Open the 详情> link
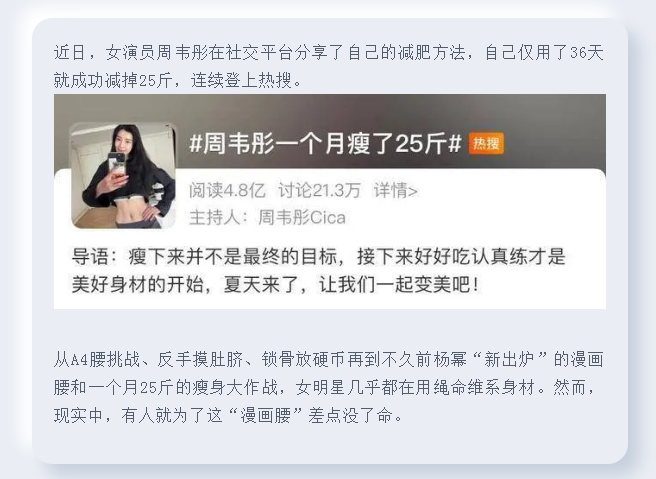 tap(395, 191)
